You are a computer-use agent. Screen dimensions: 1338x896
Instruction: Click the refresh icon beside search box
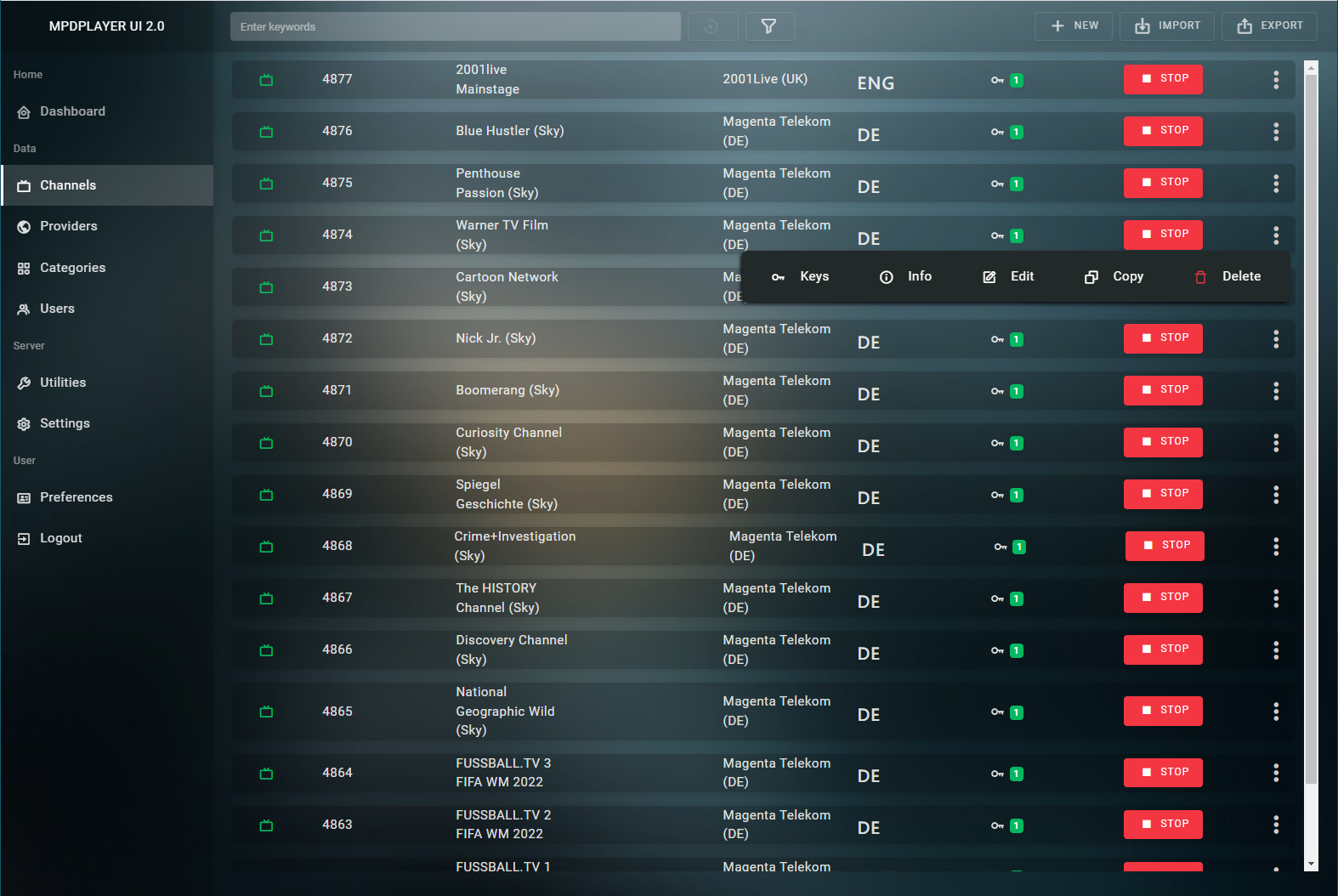click(711, 26)
